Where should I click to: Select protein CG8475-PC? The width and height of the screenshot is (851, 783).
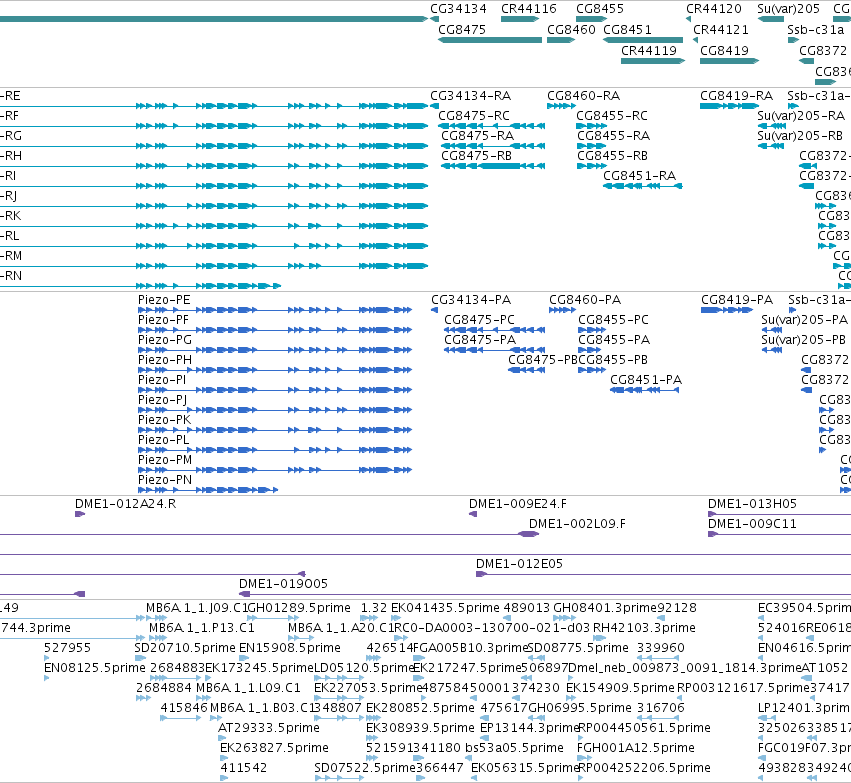[479, 320]
